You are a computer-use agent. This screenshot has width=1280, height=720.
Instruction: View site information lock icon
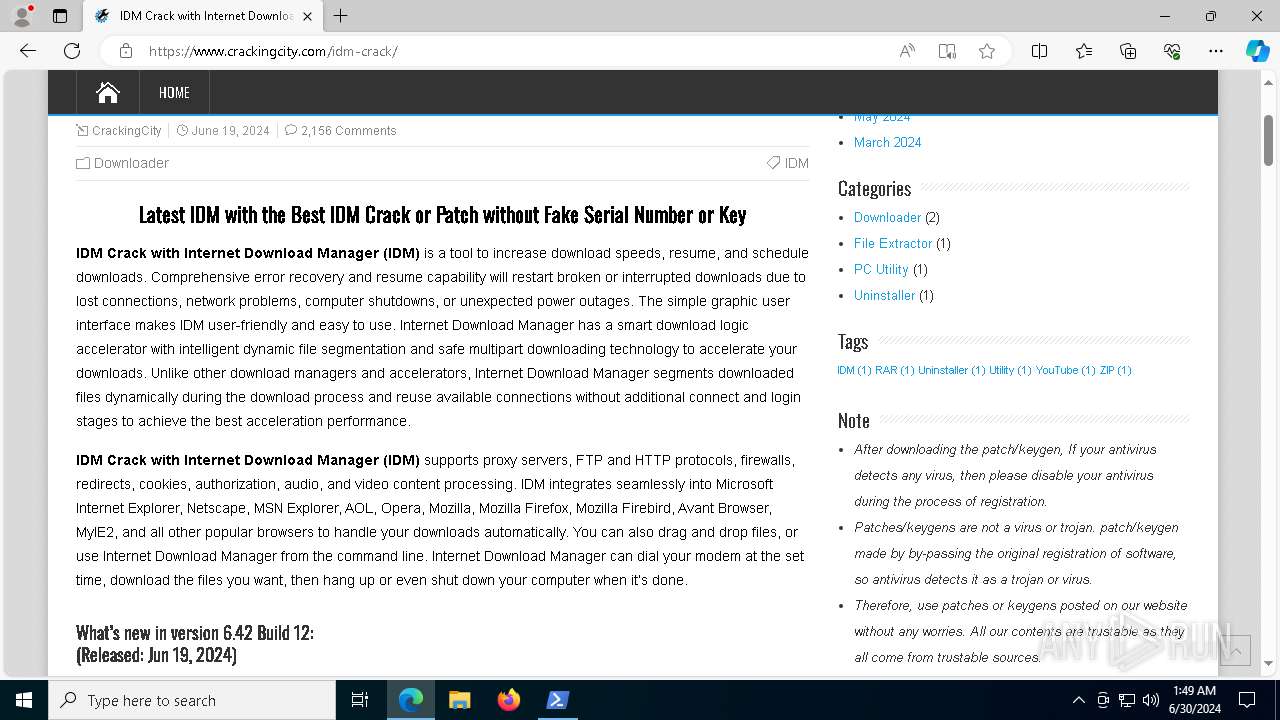point(126,51)
